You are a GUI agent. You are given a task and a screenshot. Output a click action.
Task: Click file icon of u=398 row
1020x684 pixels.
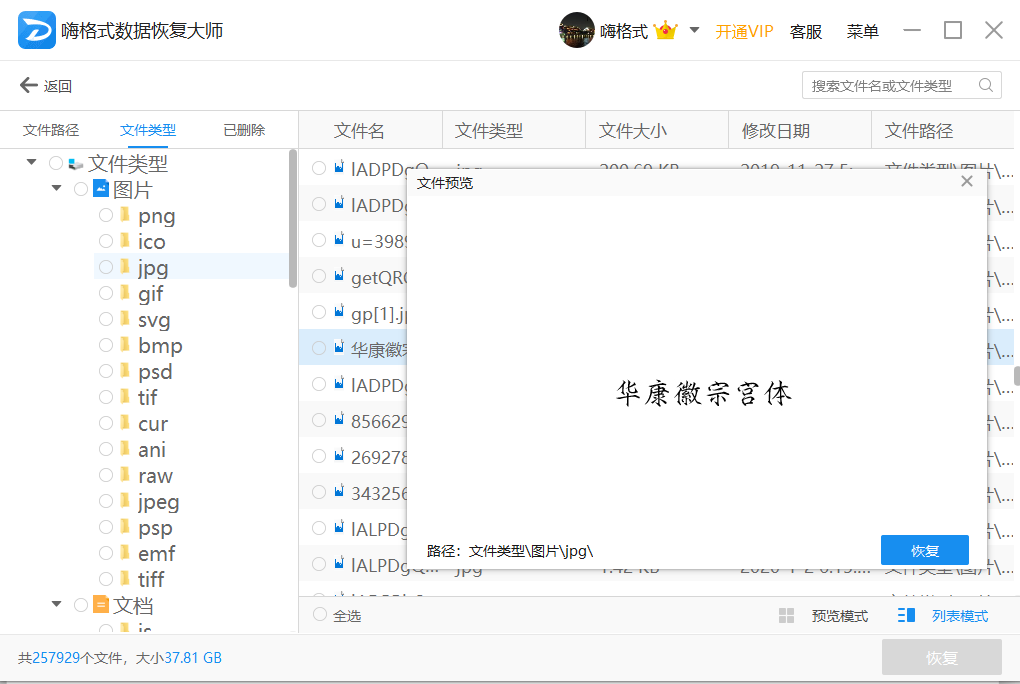[x=339, y=239]
